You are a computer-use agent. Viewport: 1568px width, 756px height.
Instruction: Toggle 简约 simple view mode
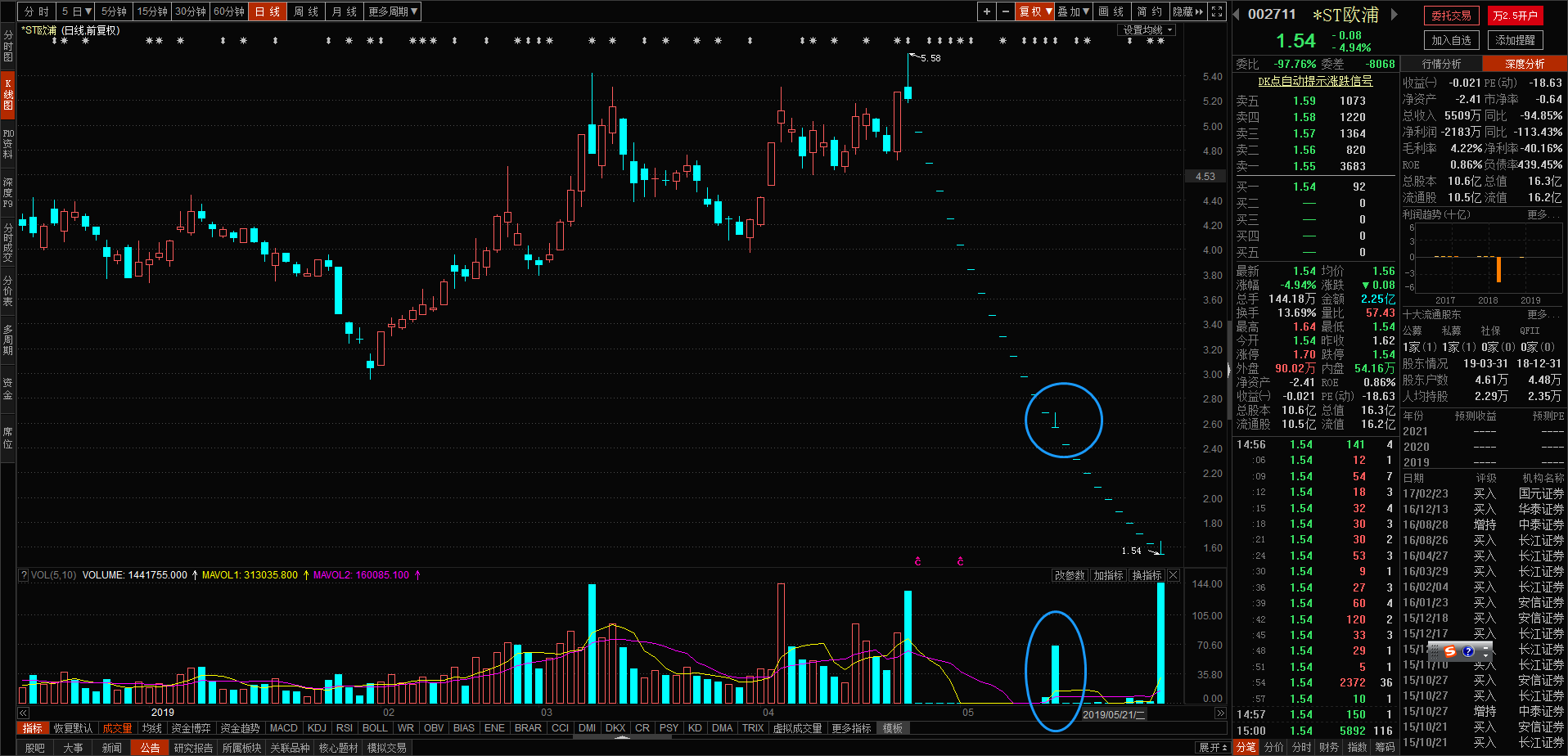coord(1149,11)
